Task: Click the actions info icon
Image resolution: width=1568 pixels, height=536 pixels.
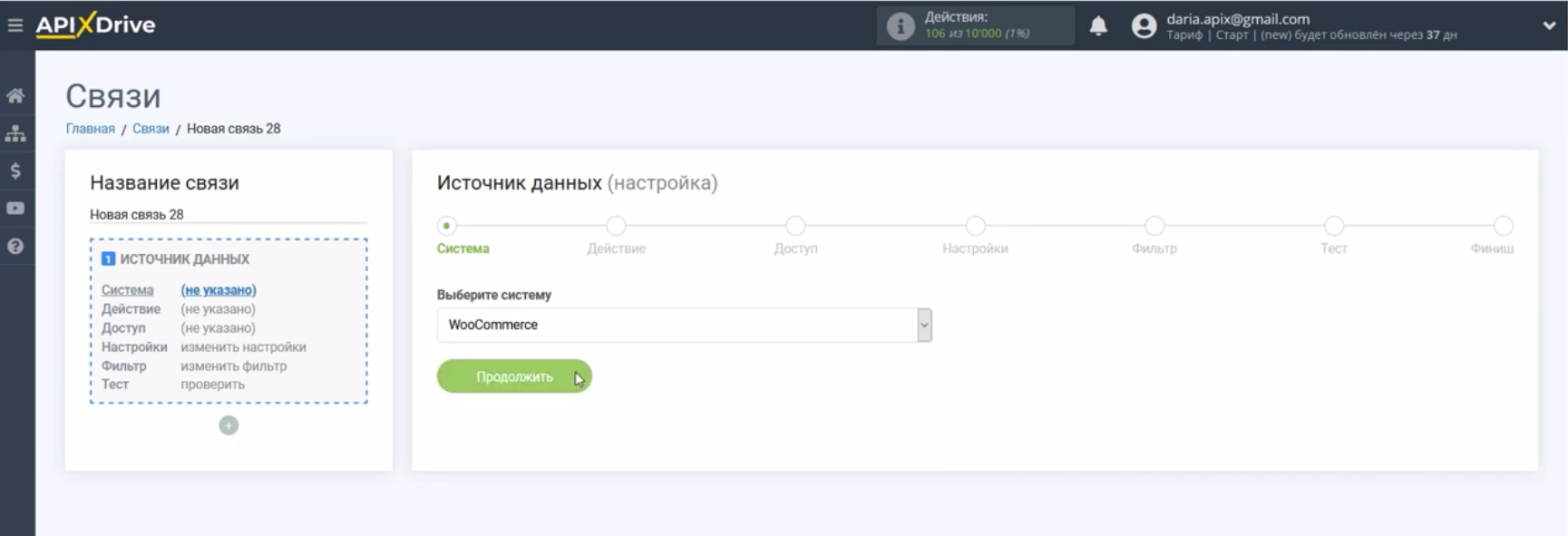Action: coord(900,26)
